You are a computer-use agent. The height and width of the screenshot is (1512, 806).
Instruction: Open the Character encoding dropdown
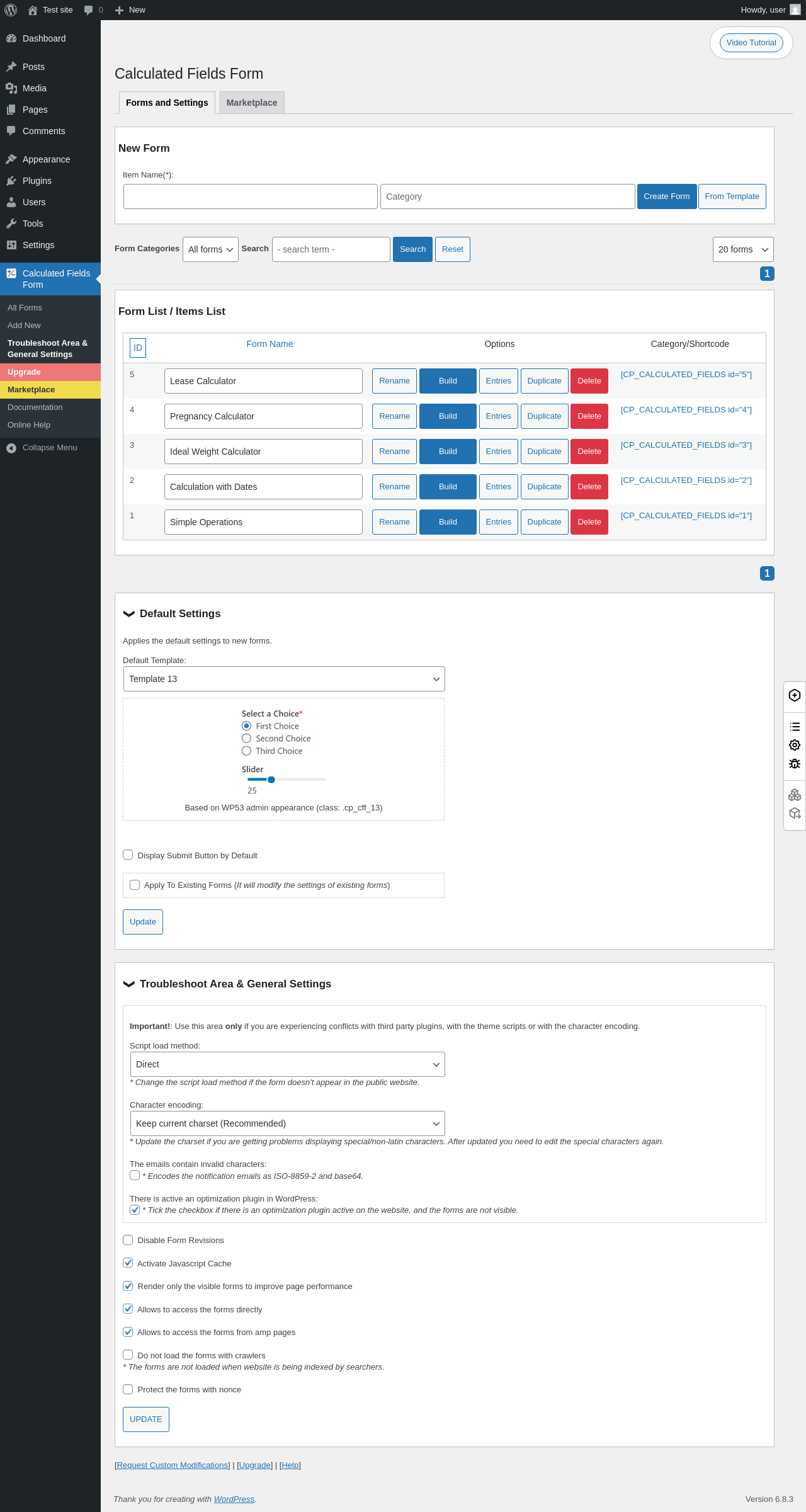[x=287, y=1123]
